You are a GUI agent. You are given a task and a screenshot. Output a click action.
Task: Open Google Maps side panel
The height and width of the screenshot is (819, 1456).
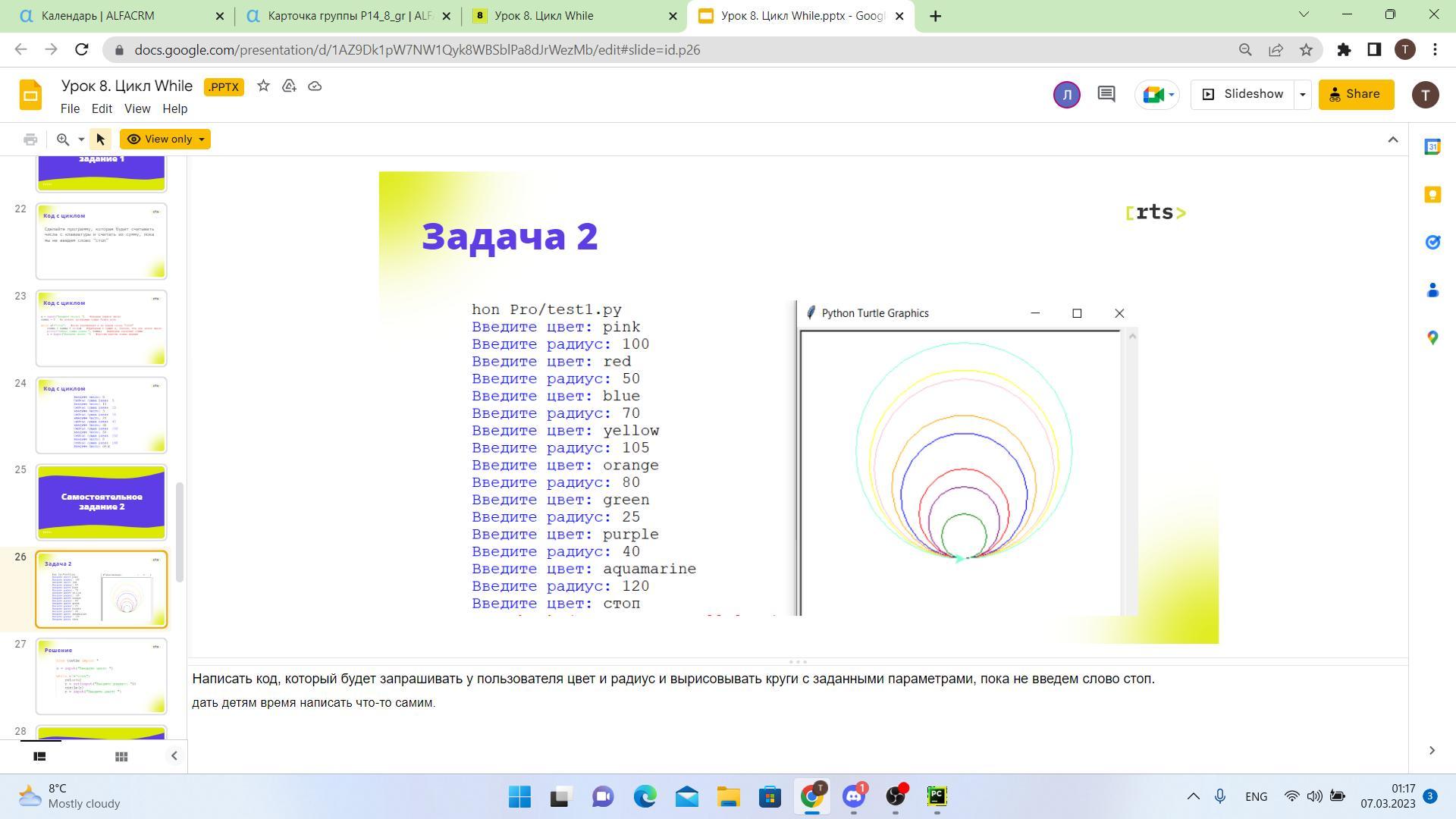click(1432, 338)
